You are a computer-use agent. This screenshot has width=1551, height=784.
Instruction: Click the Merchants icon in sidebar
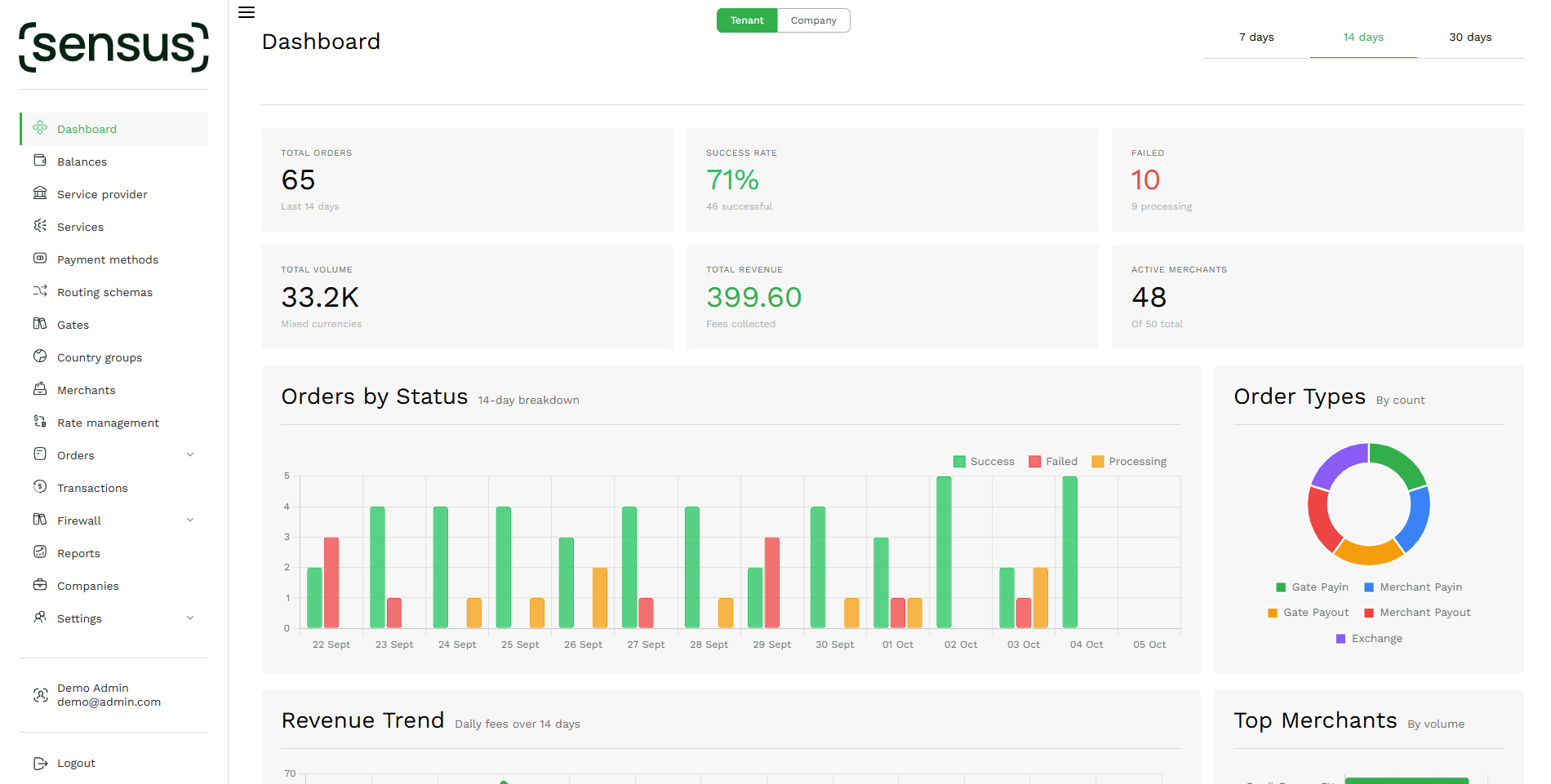[40, 389]
